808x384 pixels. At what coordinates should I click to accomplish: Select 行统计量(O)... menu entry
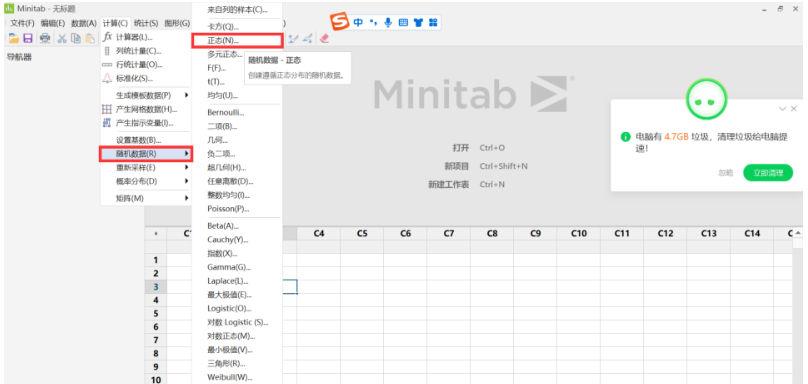tap(146, 65)
